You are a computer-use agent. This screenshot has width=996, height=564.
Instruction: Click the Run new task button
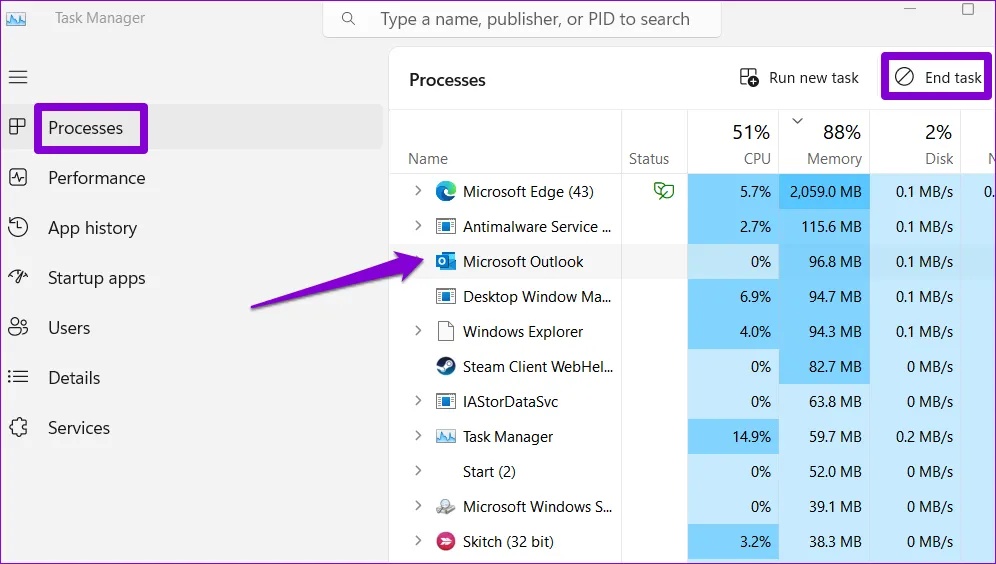pos(799,78)
